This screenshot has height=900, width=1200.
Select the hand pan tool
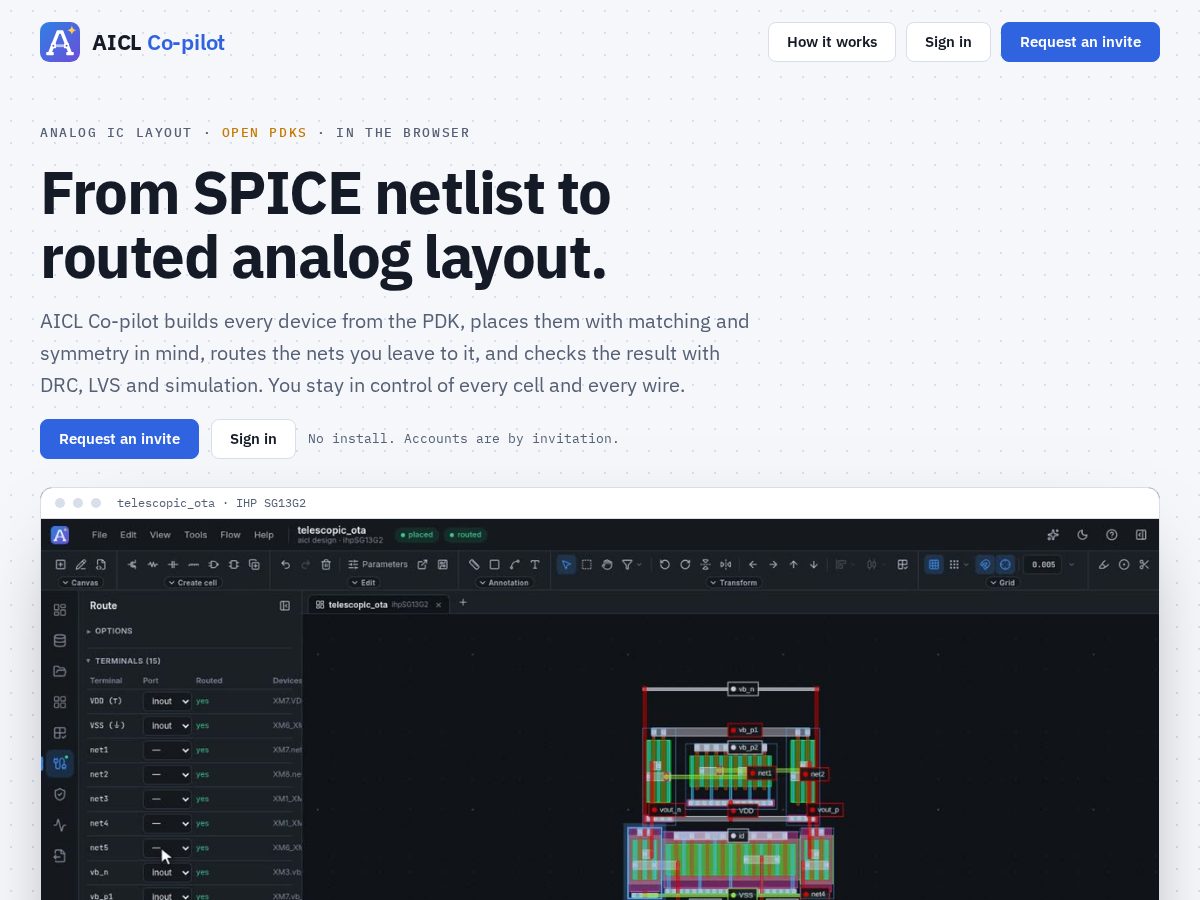click(607, 564)
